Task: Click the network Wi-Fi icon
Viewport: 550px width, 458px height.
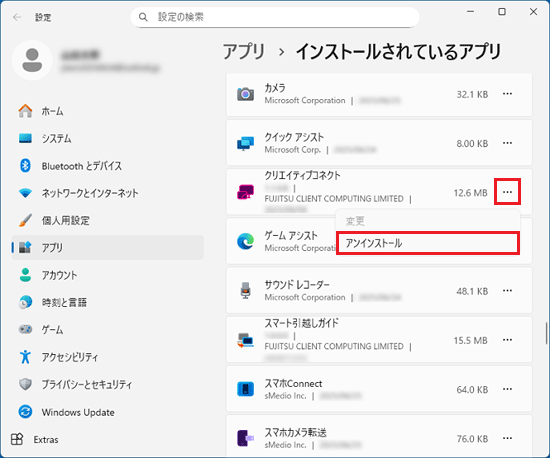Action: click(25, 193)
